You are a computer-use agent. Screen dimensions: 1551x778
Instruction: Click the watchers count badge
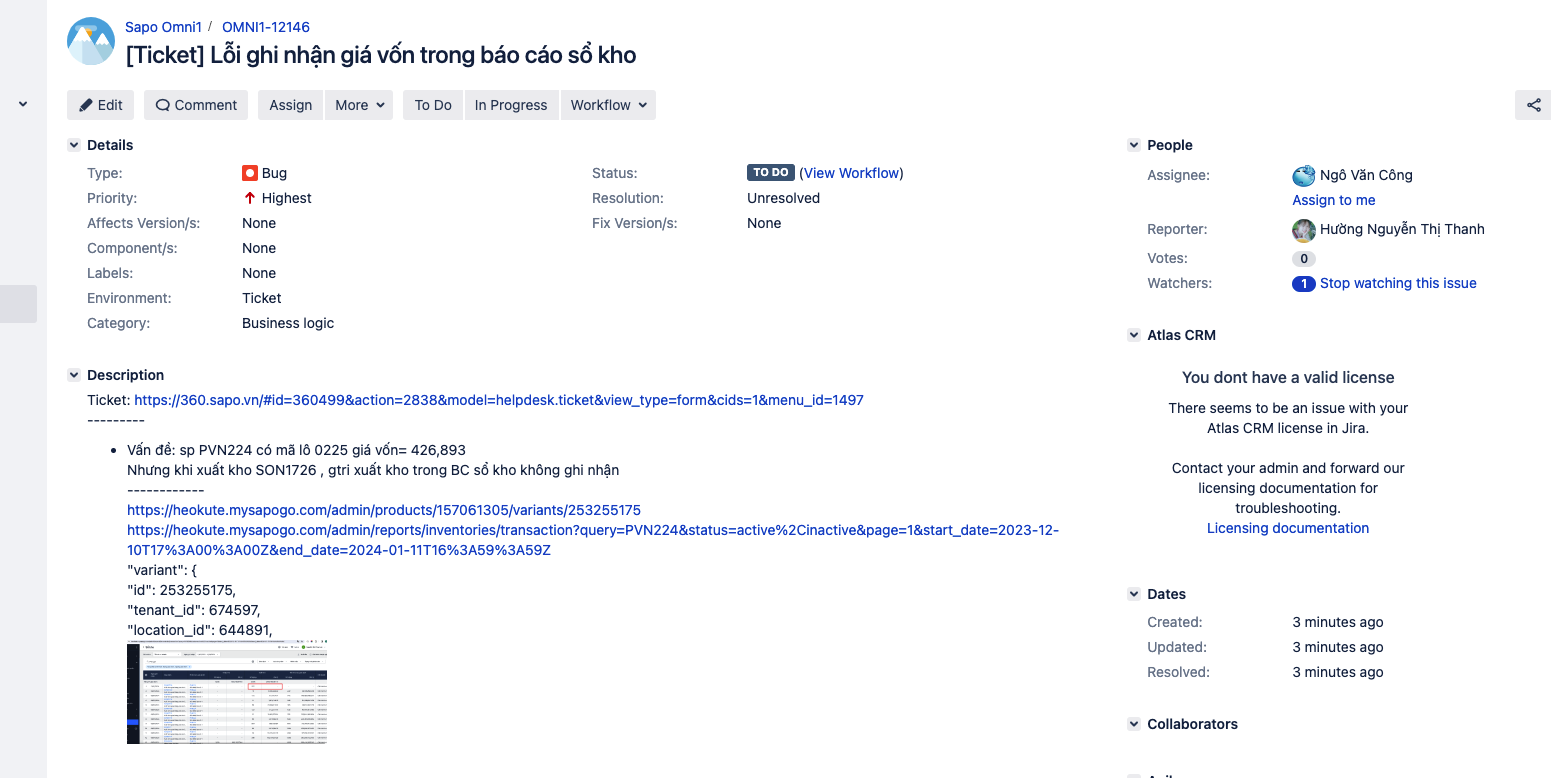point(1303,284)
